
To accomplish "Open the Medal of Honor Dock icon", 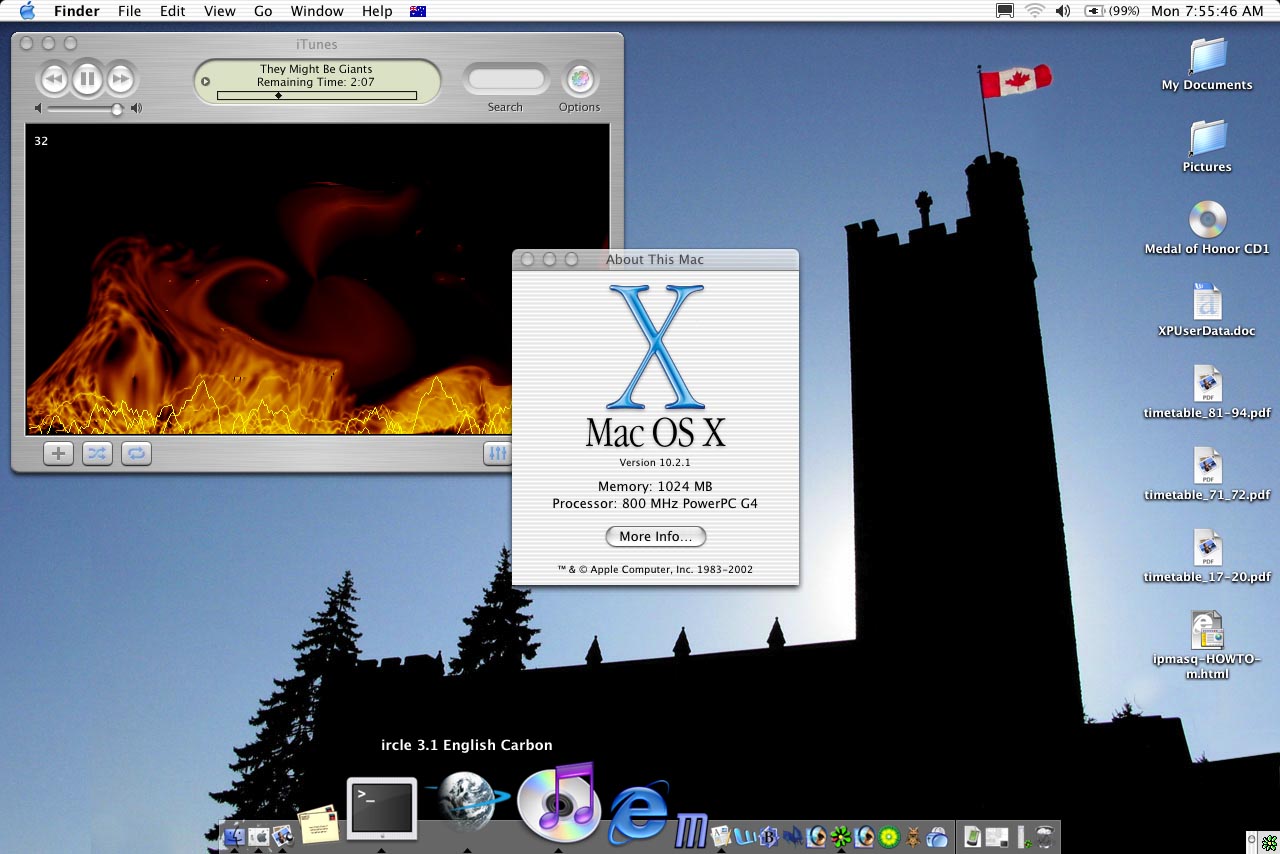I will tap(912, 836).
